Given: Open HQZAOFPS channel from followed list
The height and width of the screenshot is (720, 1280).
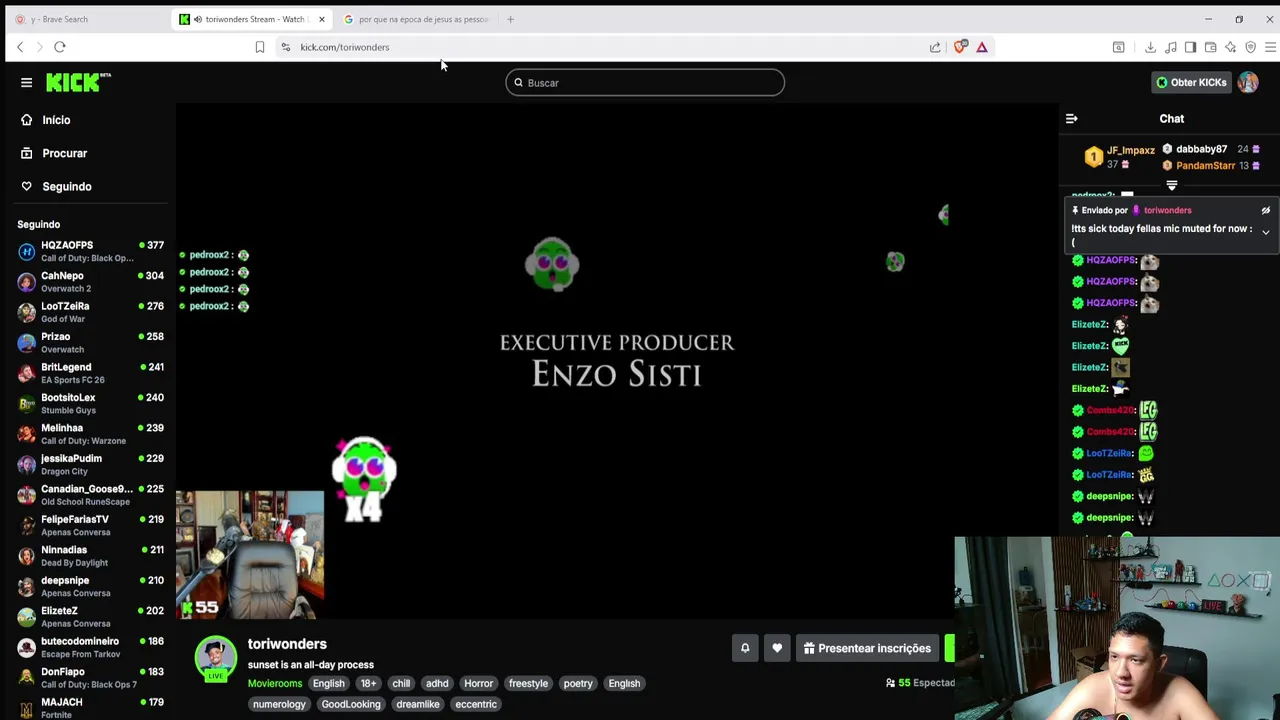Looking at the screenshot, I should tap(90, 251).
